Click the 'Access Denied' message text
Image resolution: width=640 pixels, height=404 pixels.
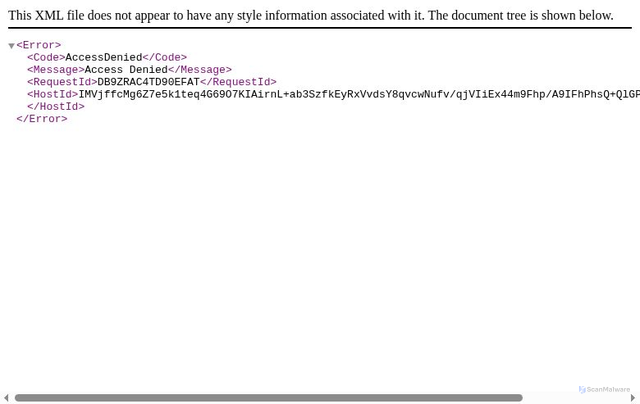(126, 70)
